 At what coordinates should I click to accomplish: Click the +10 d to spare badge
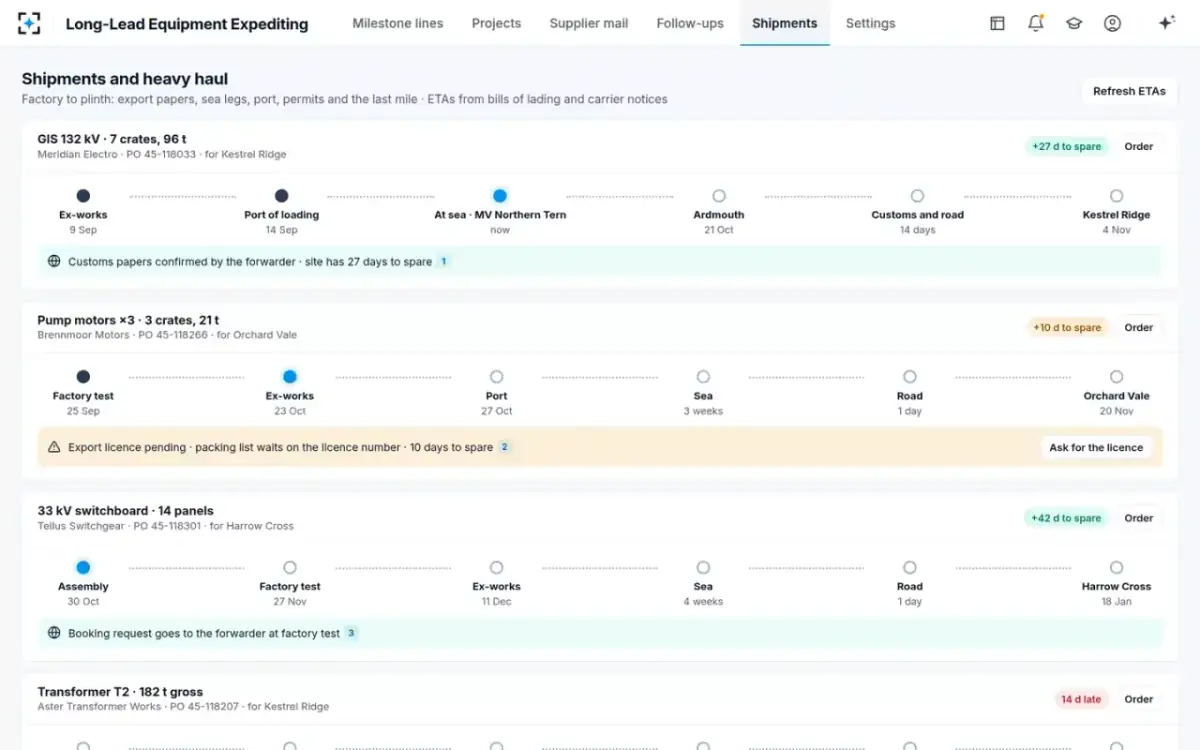click(x=1067, y=327)
